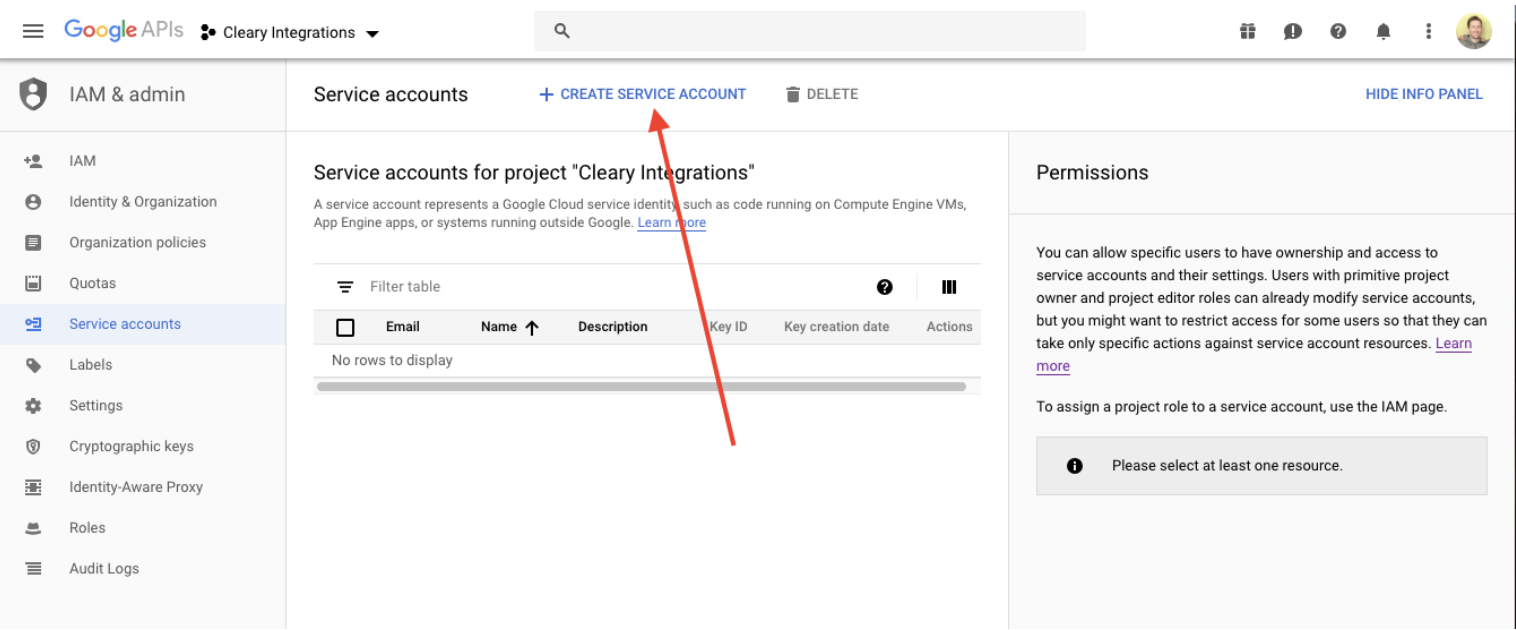The image size is (1516, 630).
Task: Click the Identity & Organization icon
Action: click(33, 202)
